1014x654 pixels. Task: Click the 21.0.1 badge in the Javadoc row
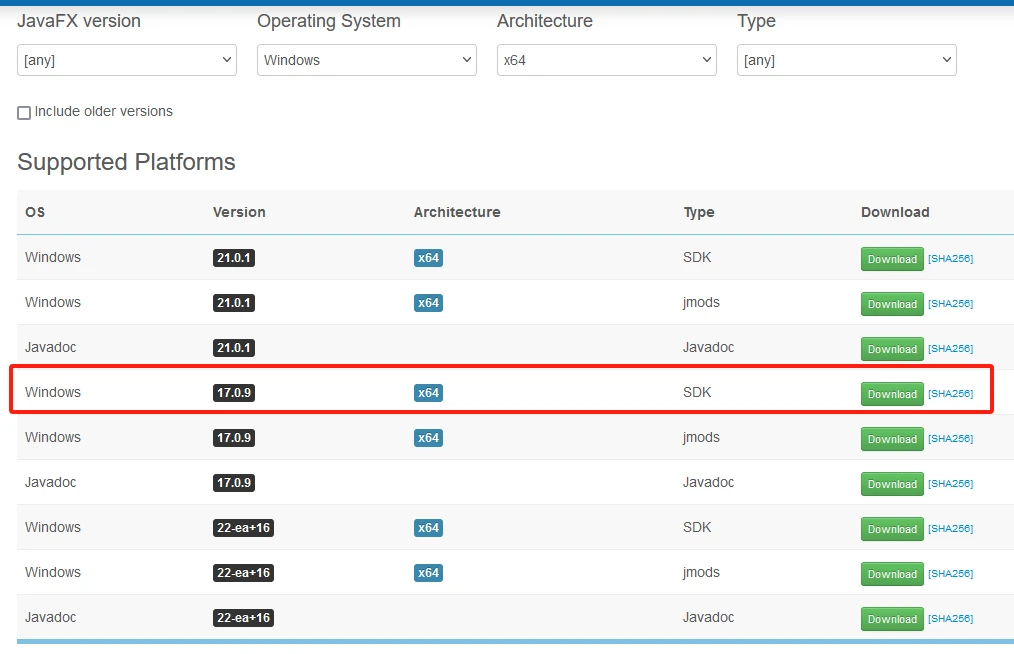click(233, 347)
